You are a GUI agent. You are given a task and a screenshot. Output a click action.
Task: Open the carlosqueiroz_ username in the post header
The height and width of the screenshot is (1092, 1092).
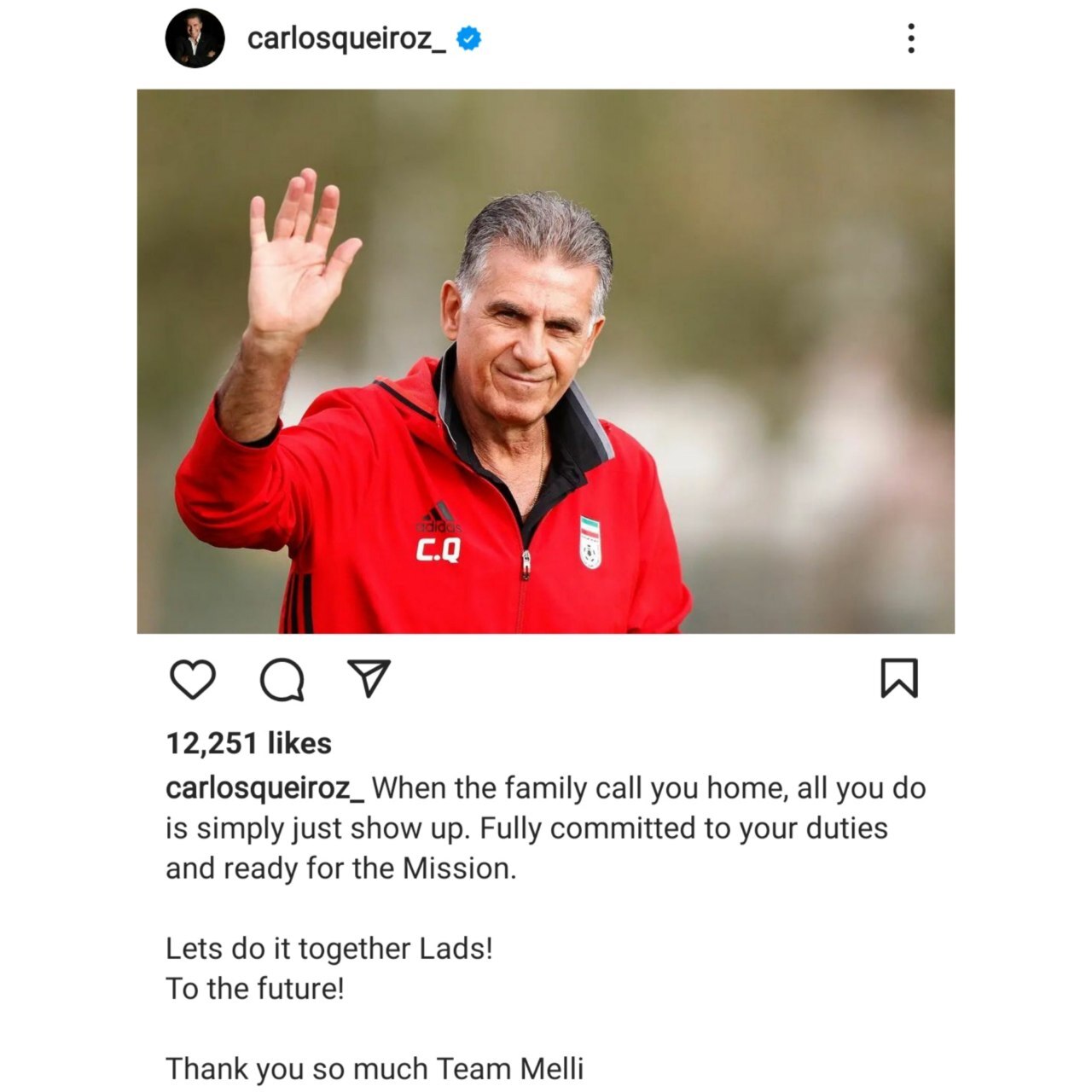tap(346, 39)
